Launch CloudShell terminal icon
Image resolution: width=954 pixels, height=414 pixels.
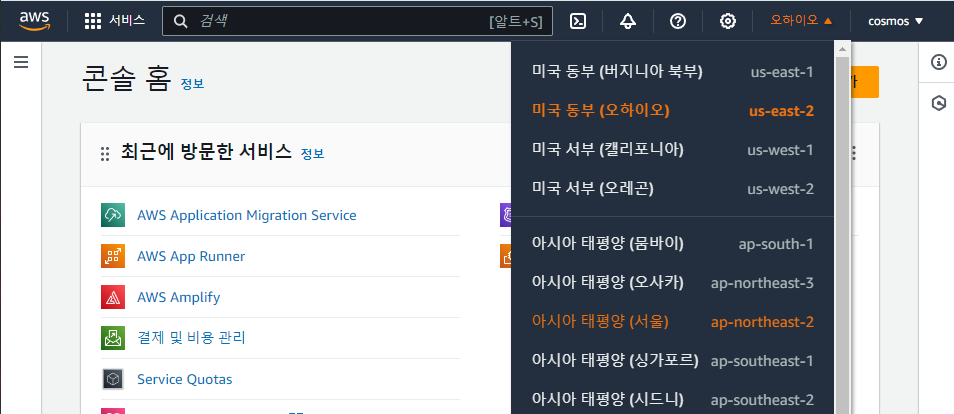pyautogui.click(x=577, y=21)
